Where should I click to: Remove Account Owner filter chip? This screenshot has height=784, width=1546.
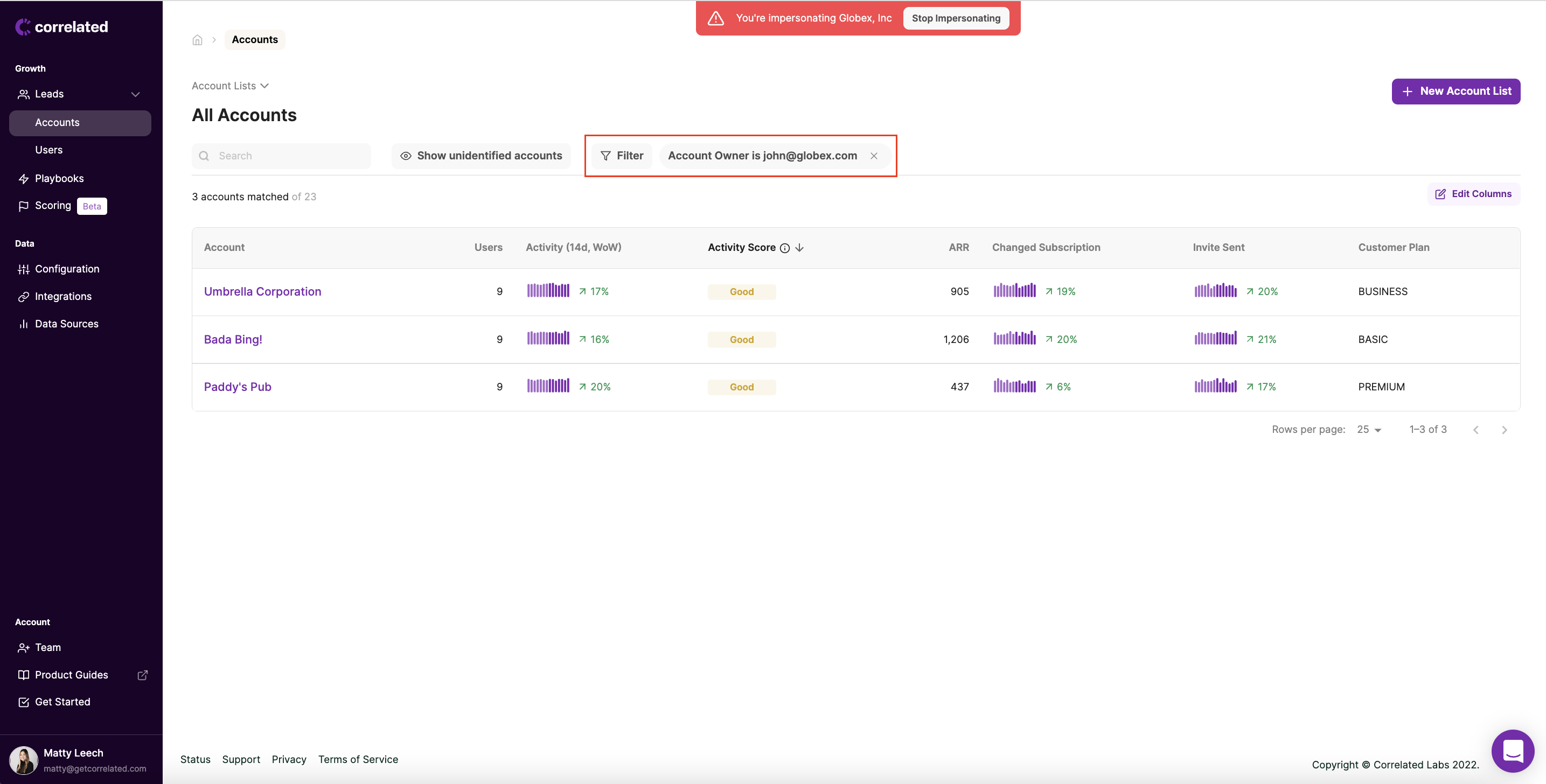(874, 156)
